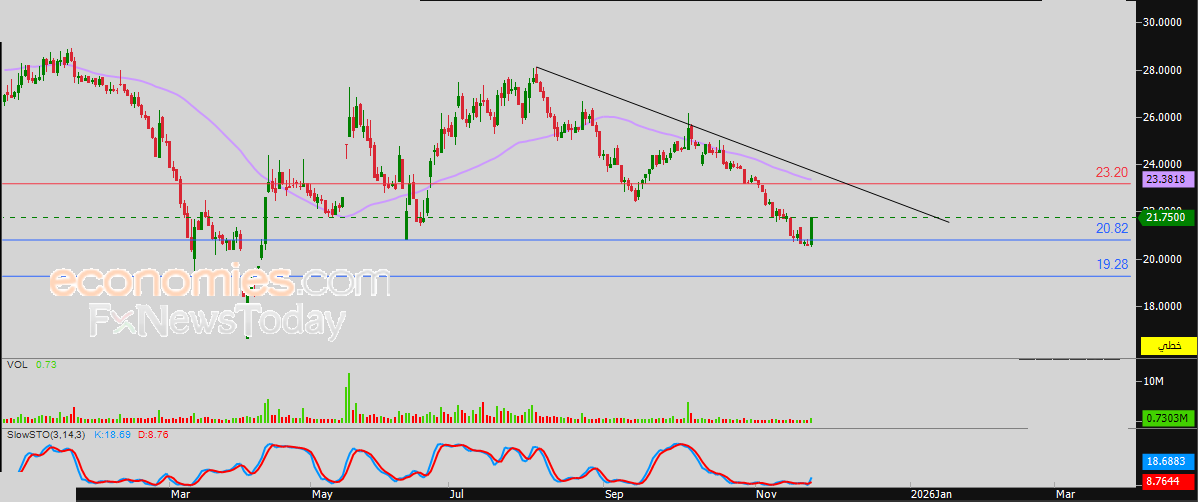The height and width of the screenshot is (502, 1198).
Task: Click the K:18.69 stochastic reading
Action: coord(112,434)
